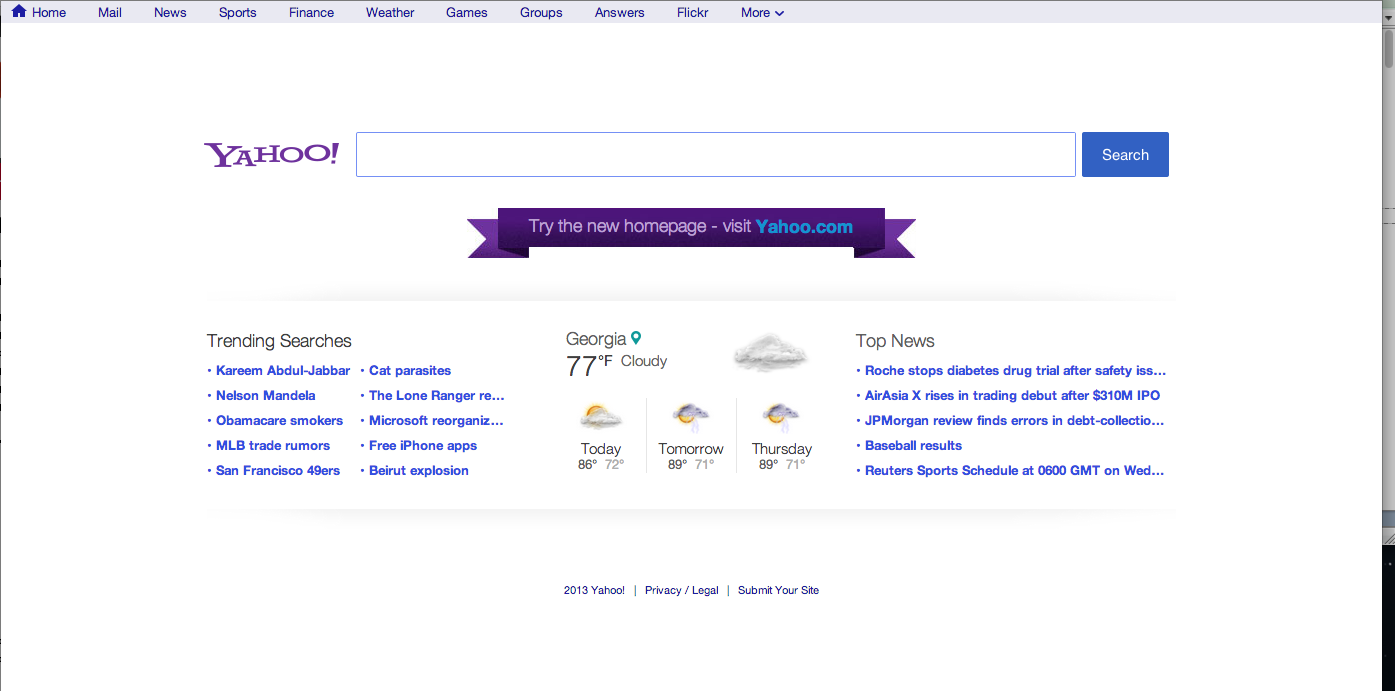Screen dimensions: 1395x691
Task: Click the cloudy current weather icon
Action: (770, 353)
